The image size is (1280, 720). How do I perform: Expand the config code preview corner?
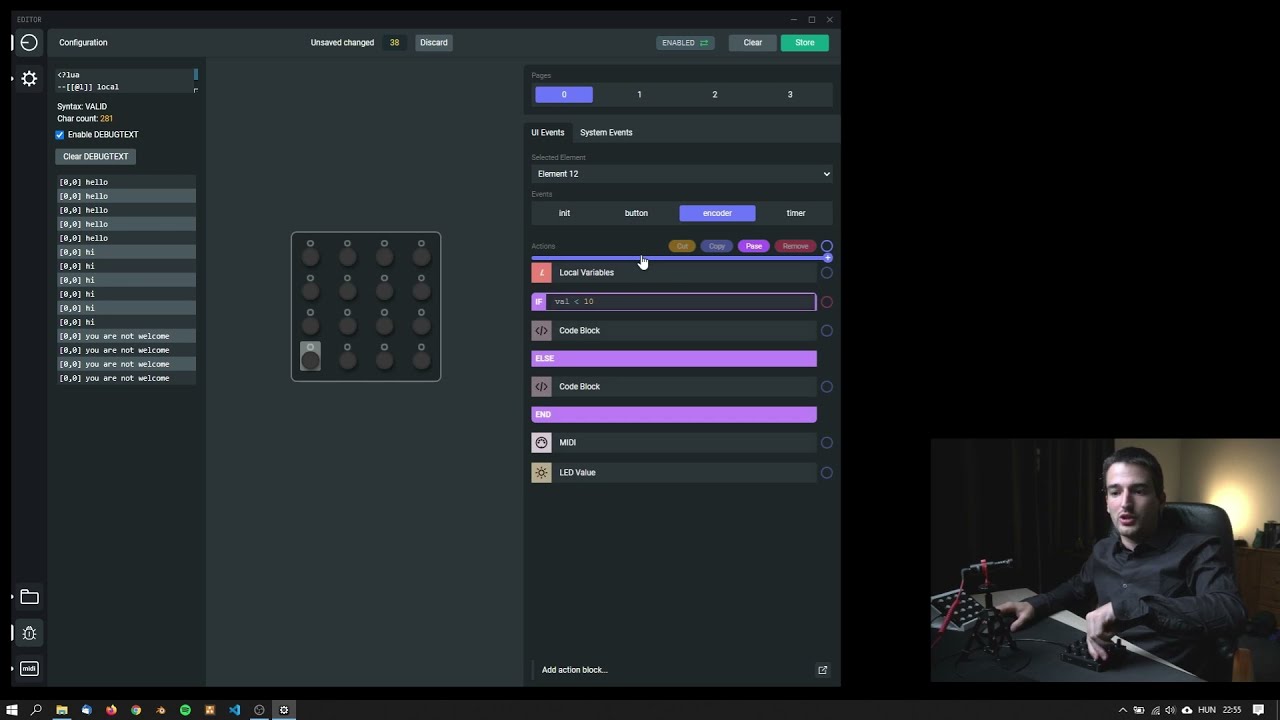point(196,90)
